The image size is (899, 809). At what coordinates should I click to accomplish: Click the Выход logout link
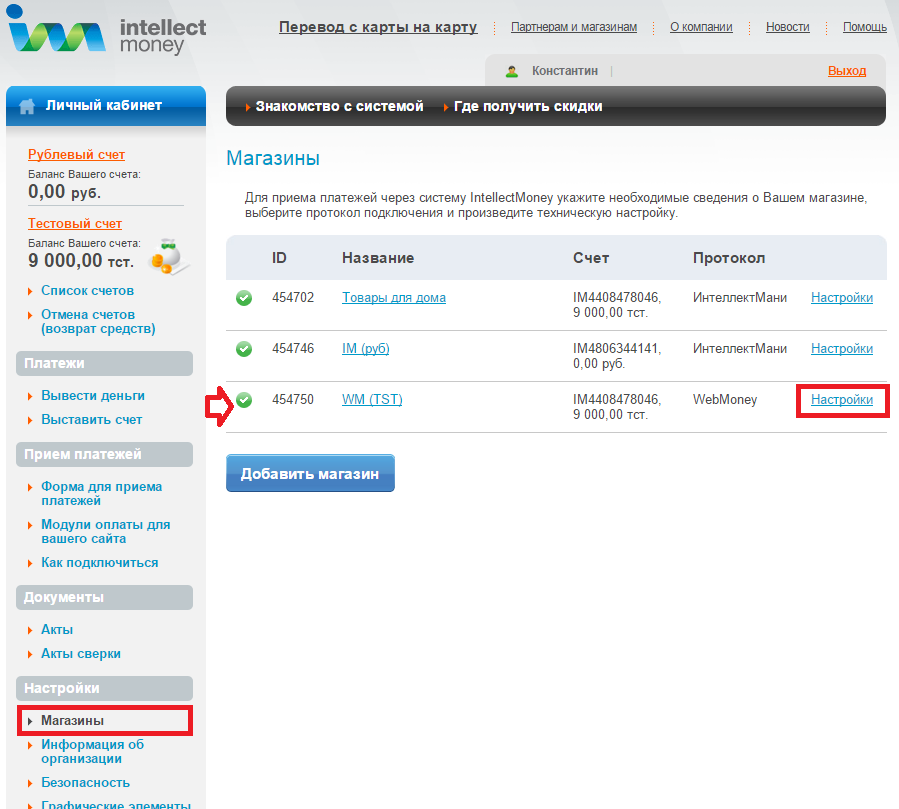coord(846,71)
